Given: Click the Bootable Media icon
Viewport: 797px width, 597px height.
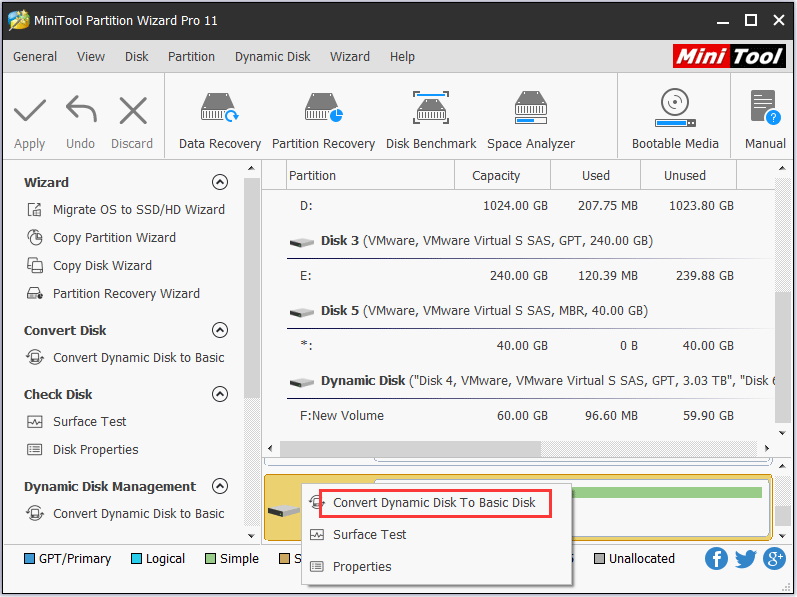Looking at the screenshot, I should 675,110.
